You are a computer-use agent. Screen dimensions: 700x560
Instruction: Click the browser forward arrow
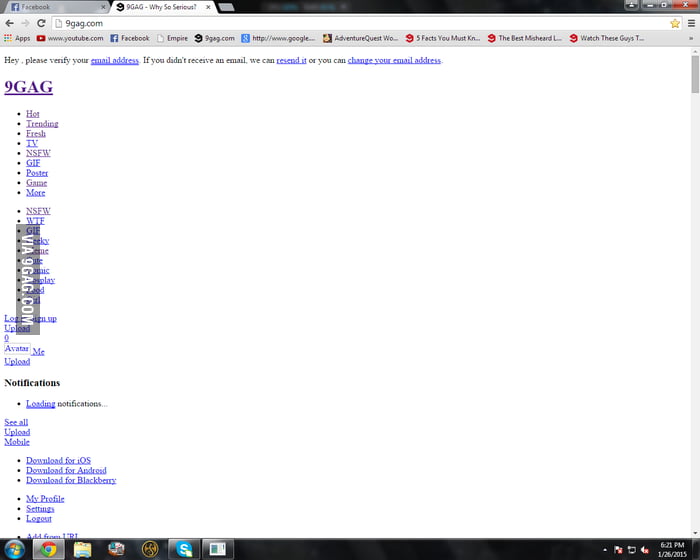coord(25,23)
